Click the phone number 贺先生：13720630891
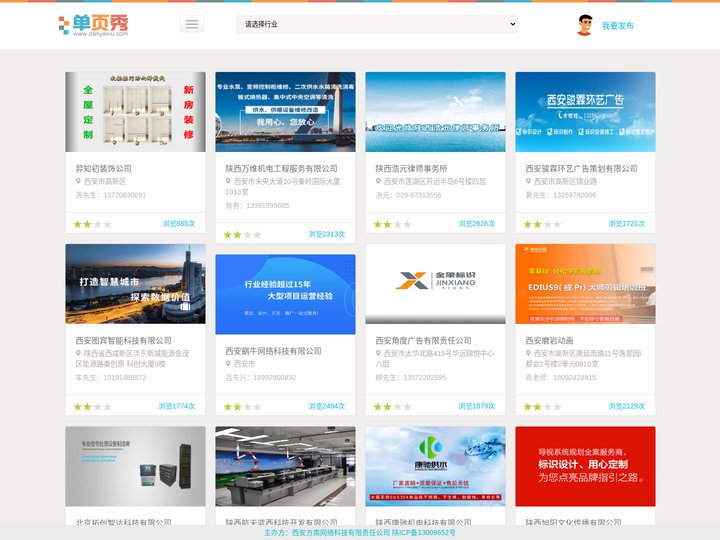Image resolution: width=720 pixels, height=540 pixels. pyautogui.click(x=111, y=195)
